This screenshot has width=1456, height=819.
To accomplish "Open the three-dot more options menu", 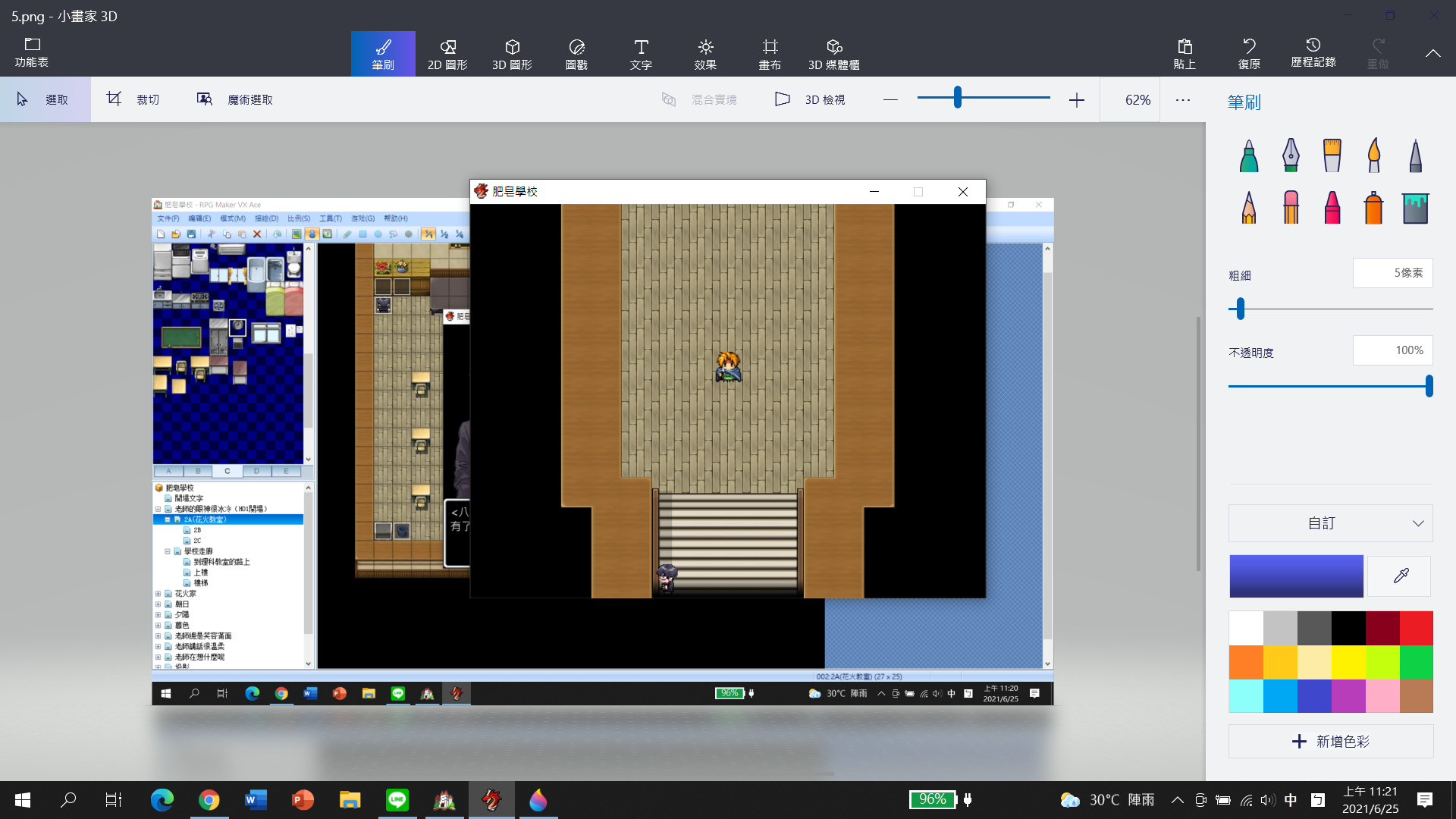I will coord(1182,99).
